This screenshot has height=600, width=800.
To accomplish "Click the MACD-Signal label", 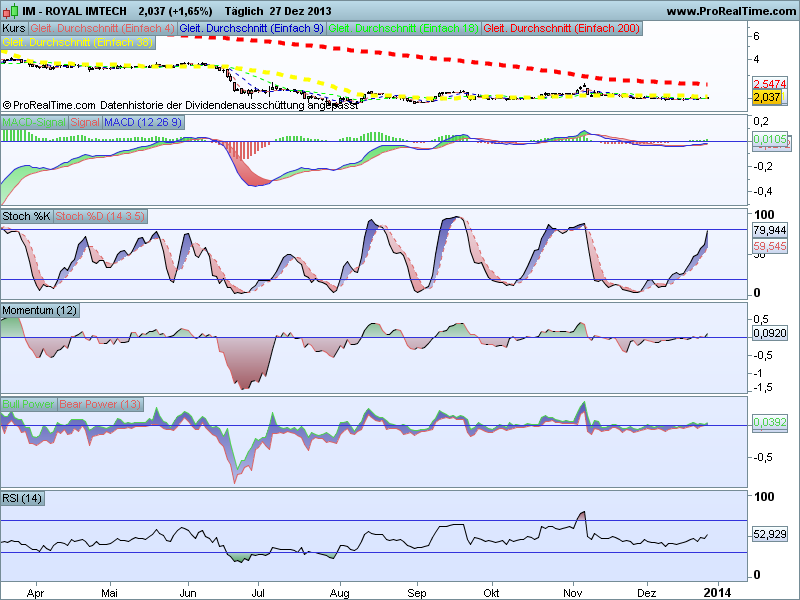I will [34, 122].
